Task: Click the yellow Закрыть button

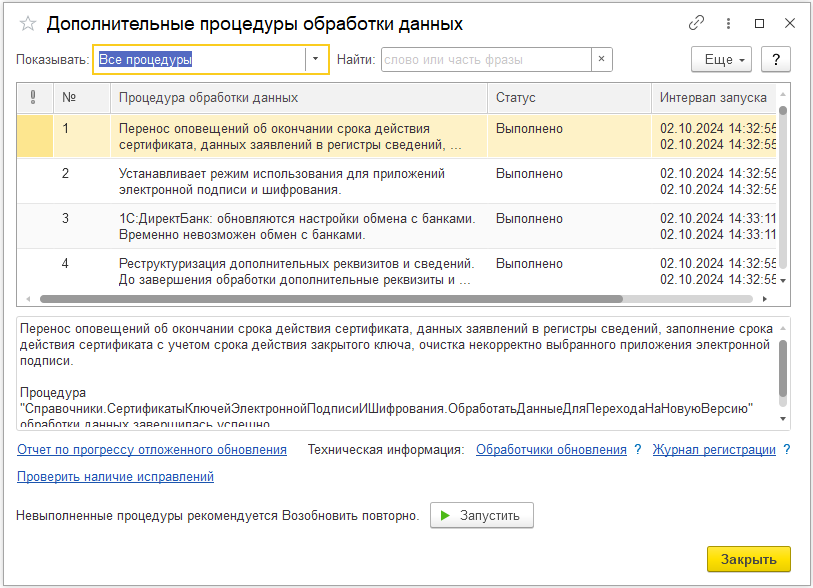Action: click(749, 559)
